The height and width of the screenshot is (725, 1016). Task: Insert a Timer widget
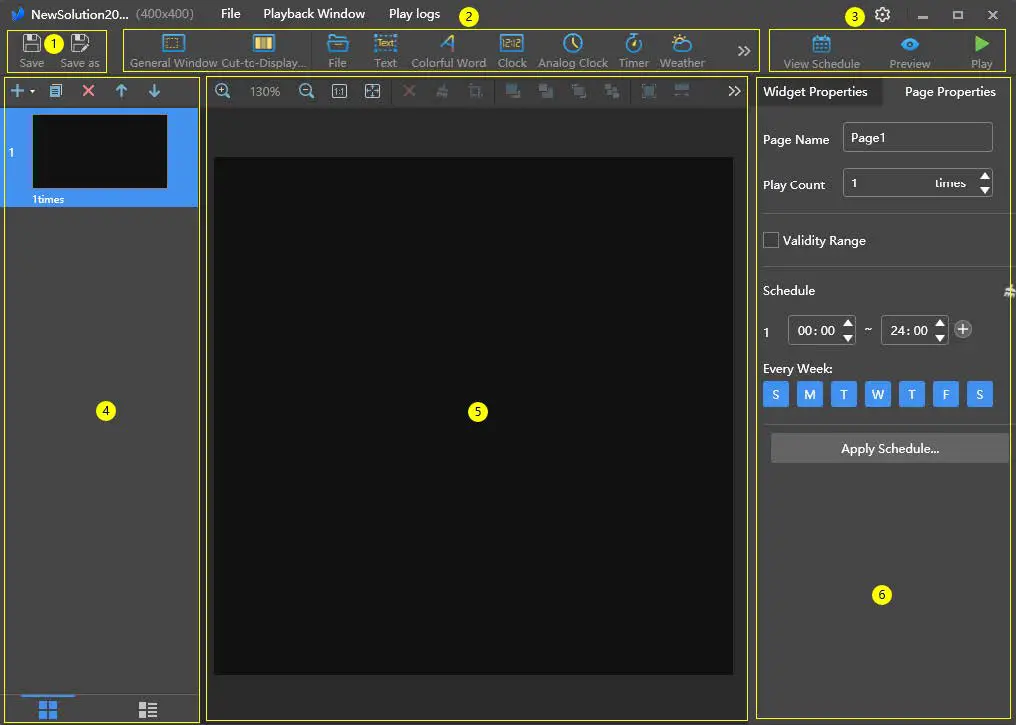point(634,49)
